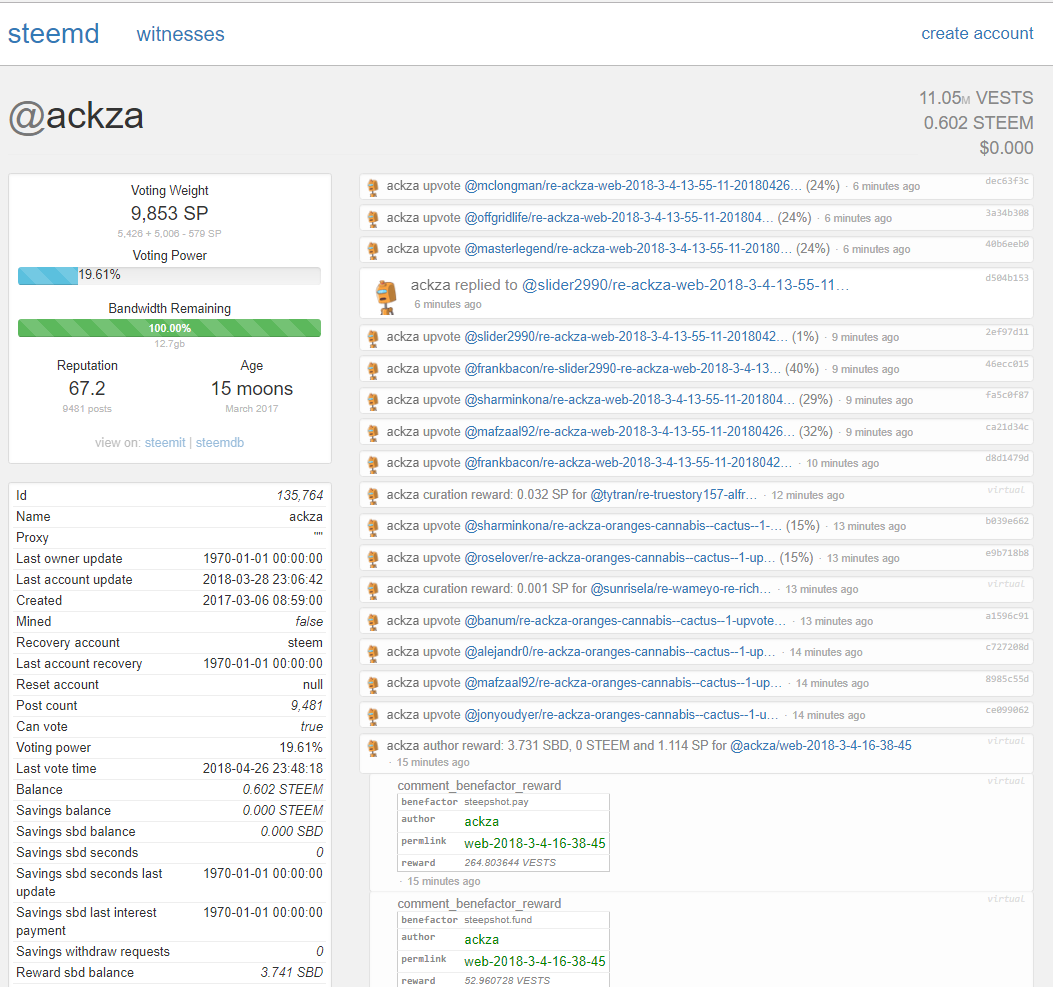View account on steemdb
The width and height of the screenshot is (1053, 987).
[220, 442]
